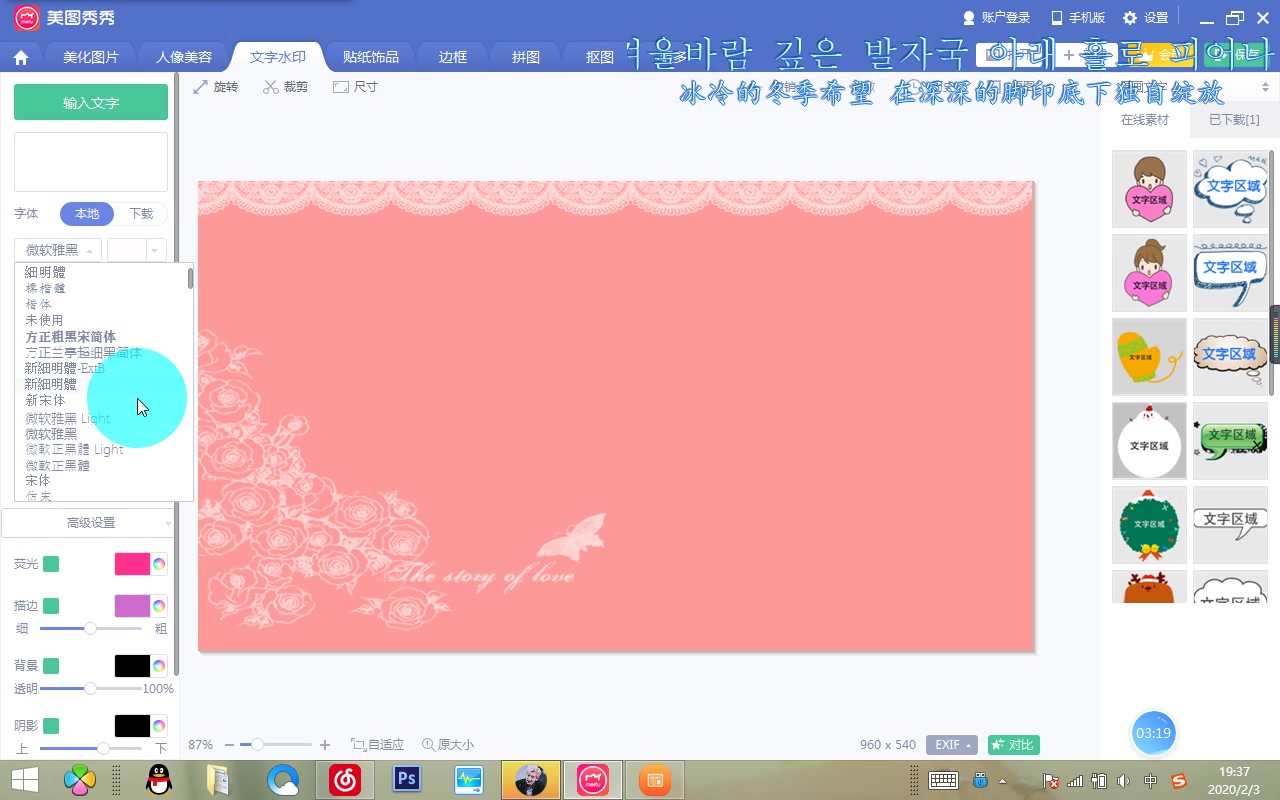1280x800 pixels.
Task: Open color wheel picker for 背景
Action: 159,666
